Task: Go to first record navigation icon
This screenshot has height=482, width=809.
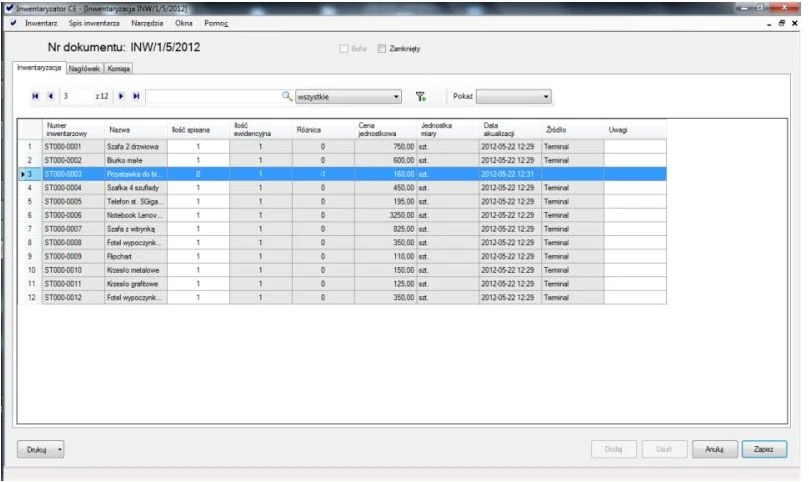Action: click(x=35, y=96)
